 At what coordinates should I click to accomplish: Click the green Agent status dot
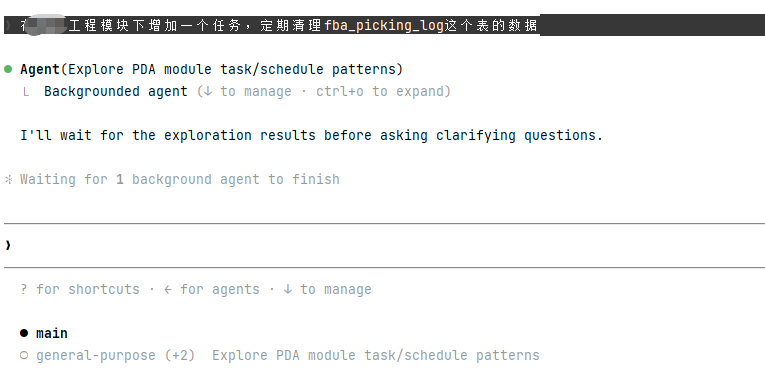pos(8,69)
